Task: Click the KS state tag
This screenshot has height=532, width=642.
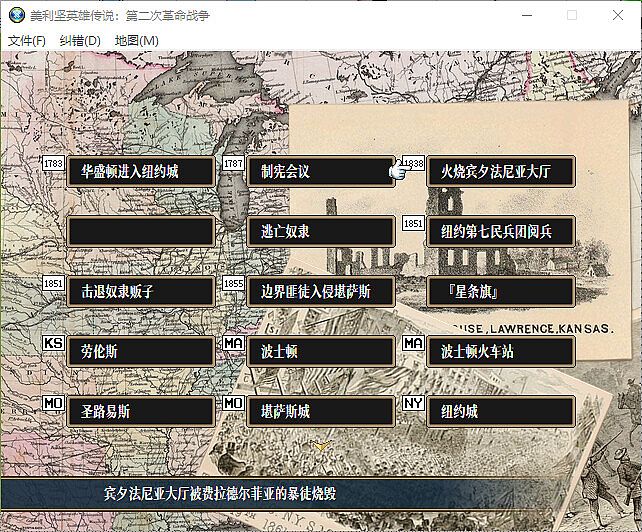Action: point(53,343)
